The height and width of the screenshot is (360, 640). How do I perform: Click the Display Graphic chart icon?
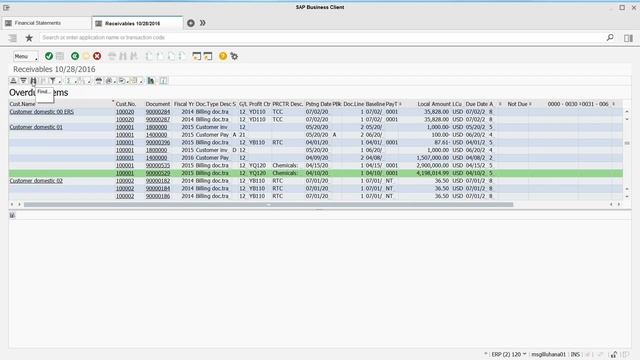click(151, 81)
